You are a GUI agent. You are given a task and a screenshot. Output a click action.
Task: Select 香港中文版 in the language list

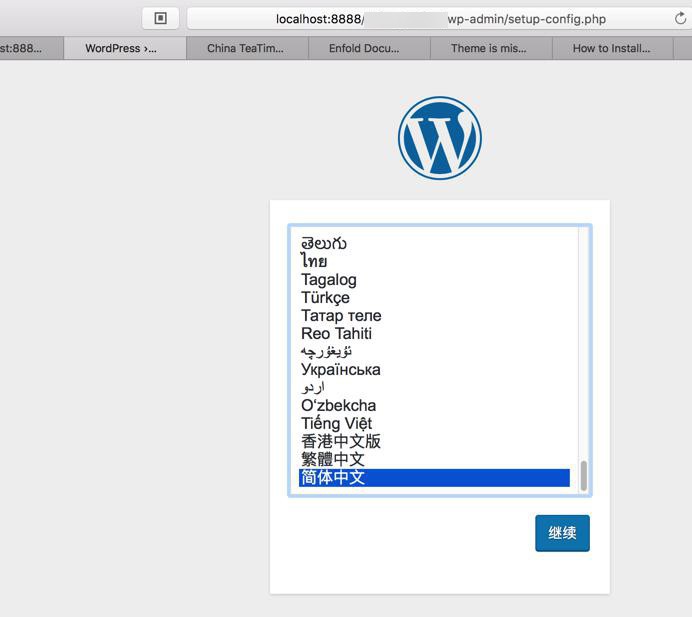(x=434, y=441)
